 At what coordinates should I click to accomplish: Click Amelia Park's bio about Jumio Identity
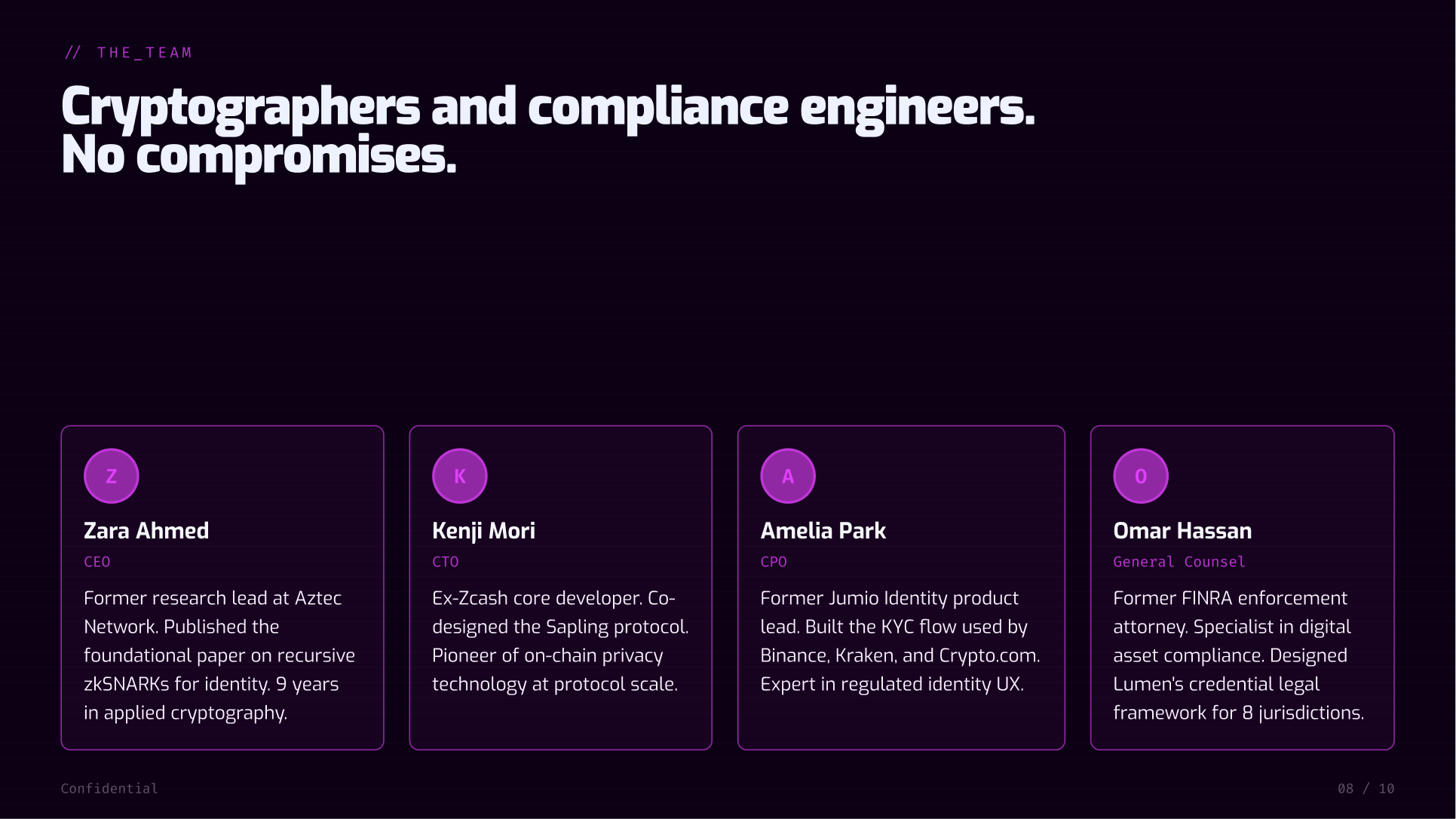900,641
